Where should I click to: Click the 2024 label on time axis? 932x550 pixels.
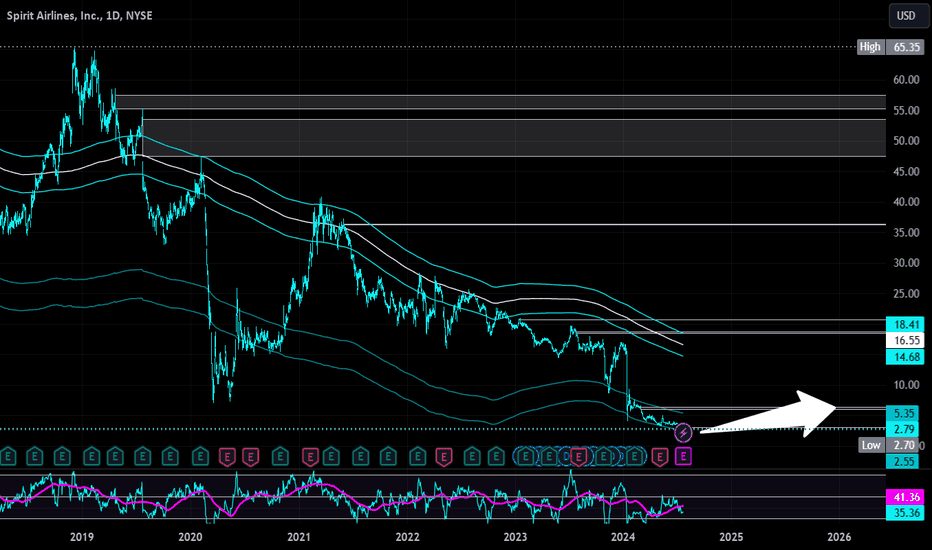tap(623, 537)
